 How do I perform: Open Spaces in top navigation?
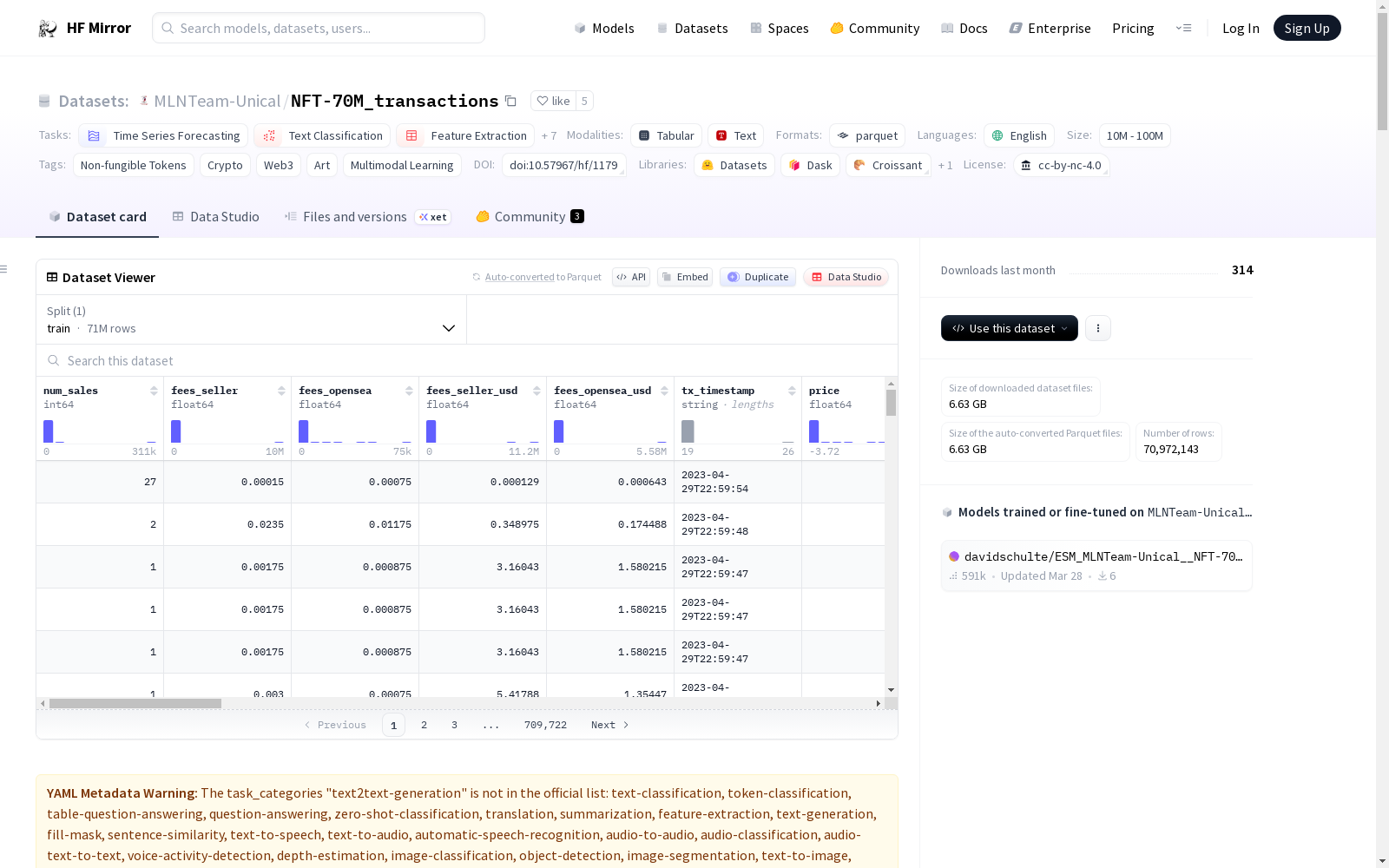point(780,29)
